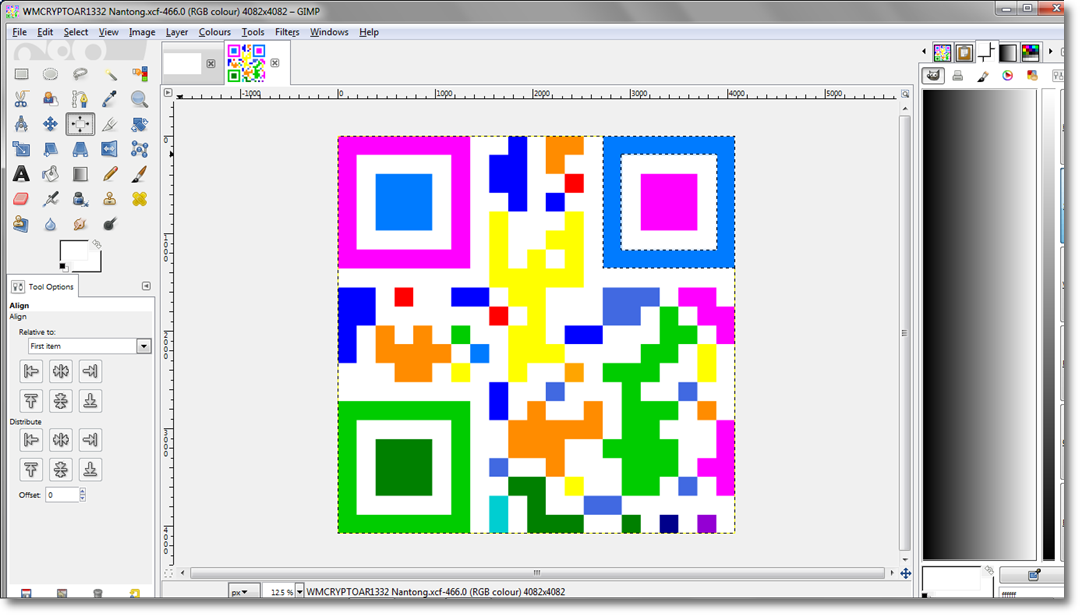The height and width of the screenshot is (615, 1080).
Task: Choose the Perspective tool
Action: (x=80, y=149)
